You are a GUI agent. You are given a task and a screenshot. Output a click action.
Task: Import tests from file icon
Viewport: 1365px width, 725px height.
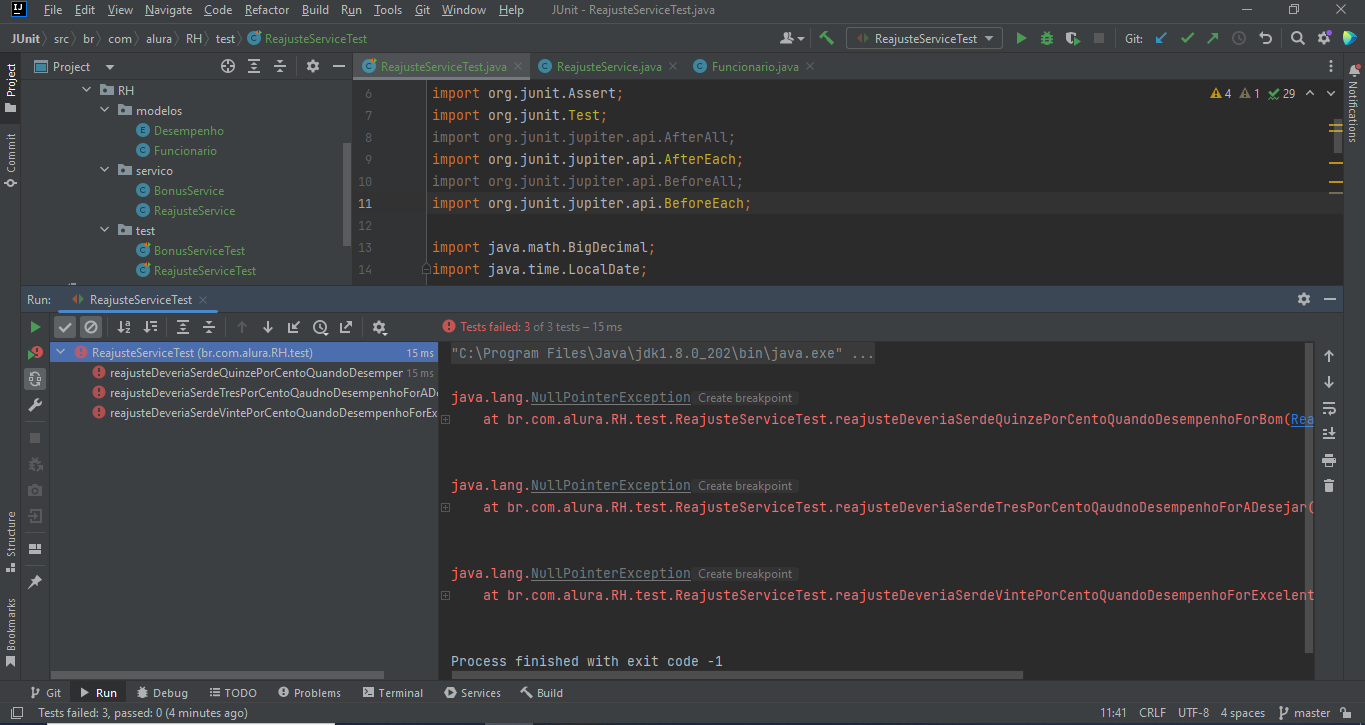coord(294,327)
